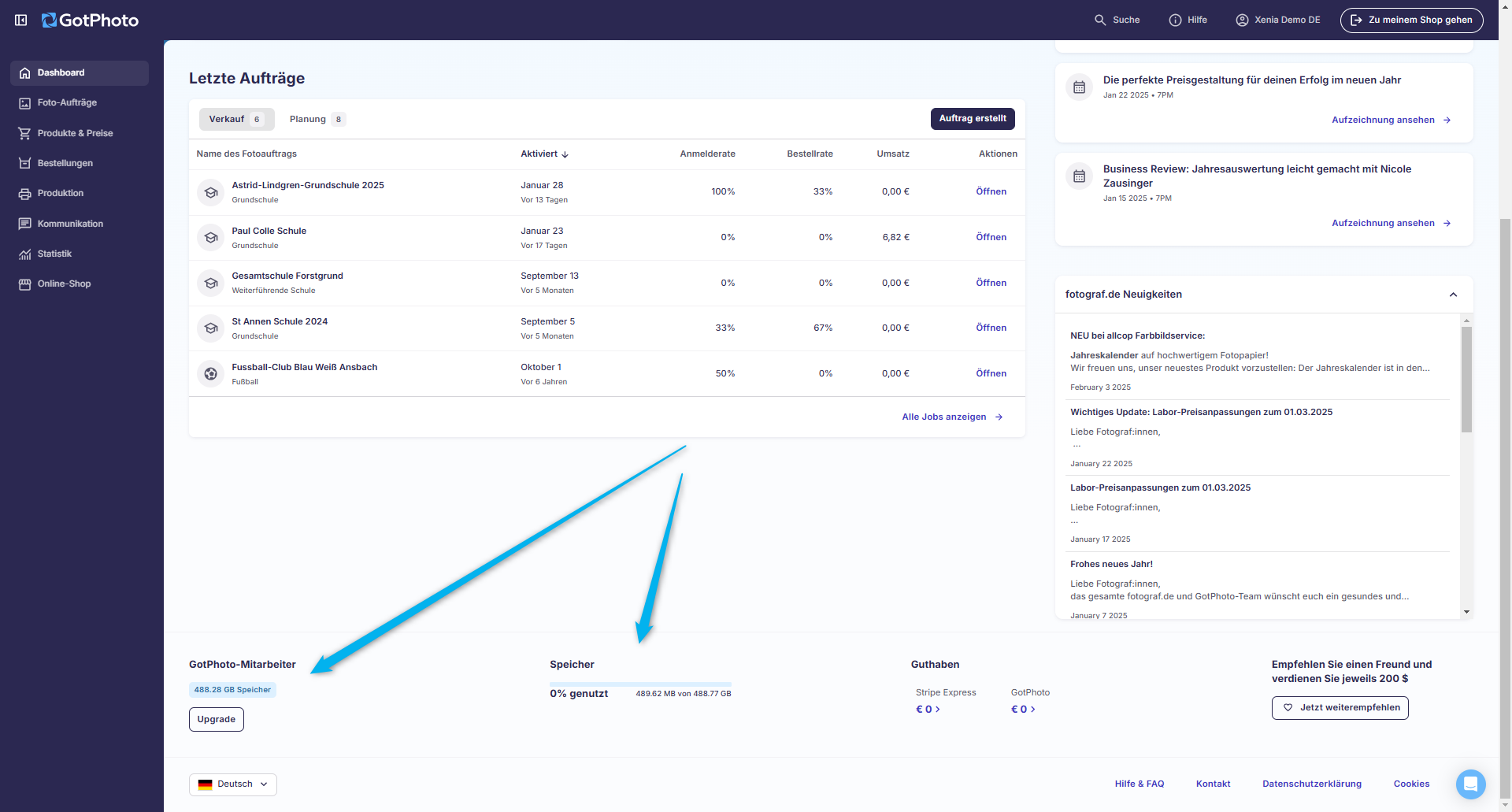Click the news scrollbar down arrow
This screenshot has width=1512, height=812.
click(x=1466, y=612)
